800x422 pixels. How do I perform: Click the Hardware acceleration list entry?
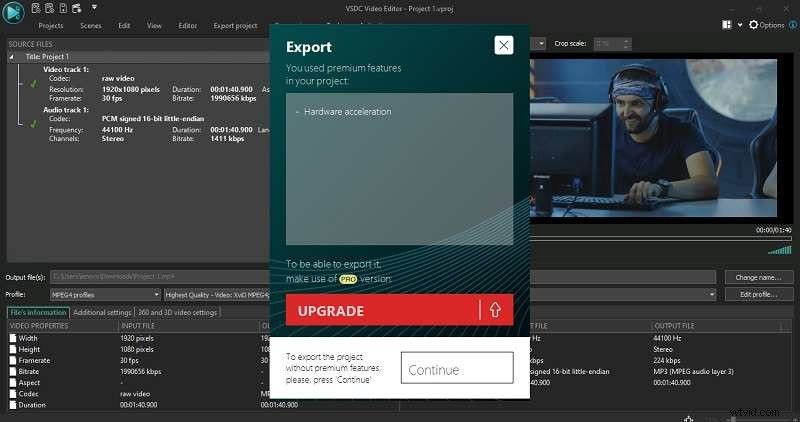pyautogui.click(x=347, y=112)
